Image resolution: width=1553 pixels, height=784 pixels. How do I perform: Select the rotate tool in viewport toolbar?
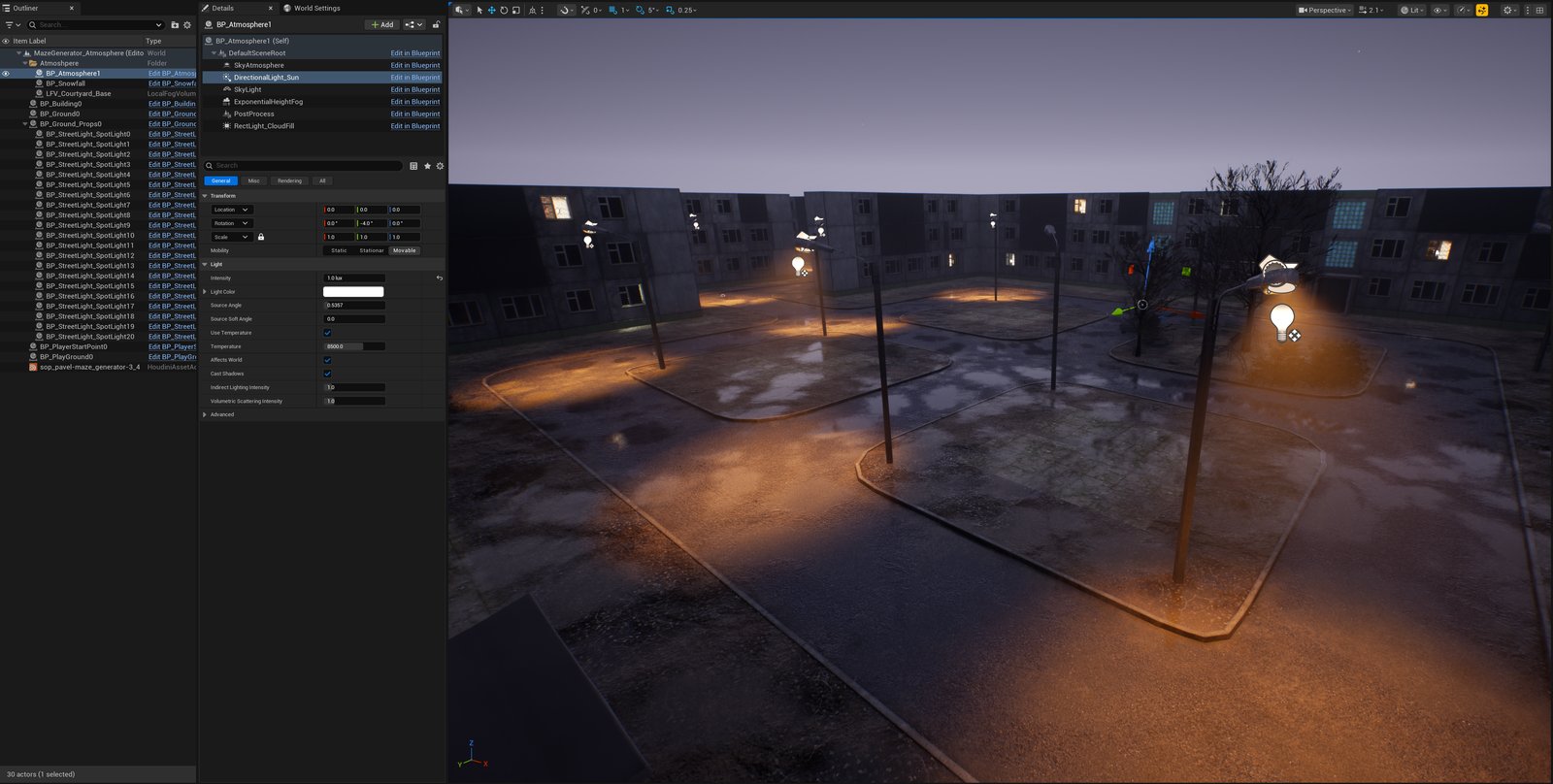[x=504, y=10]
